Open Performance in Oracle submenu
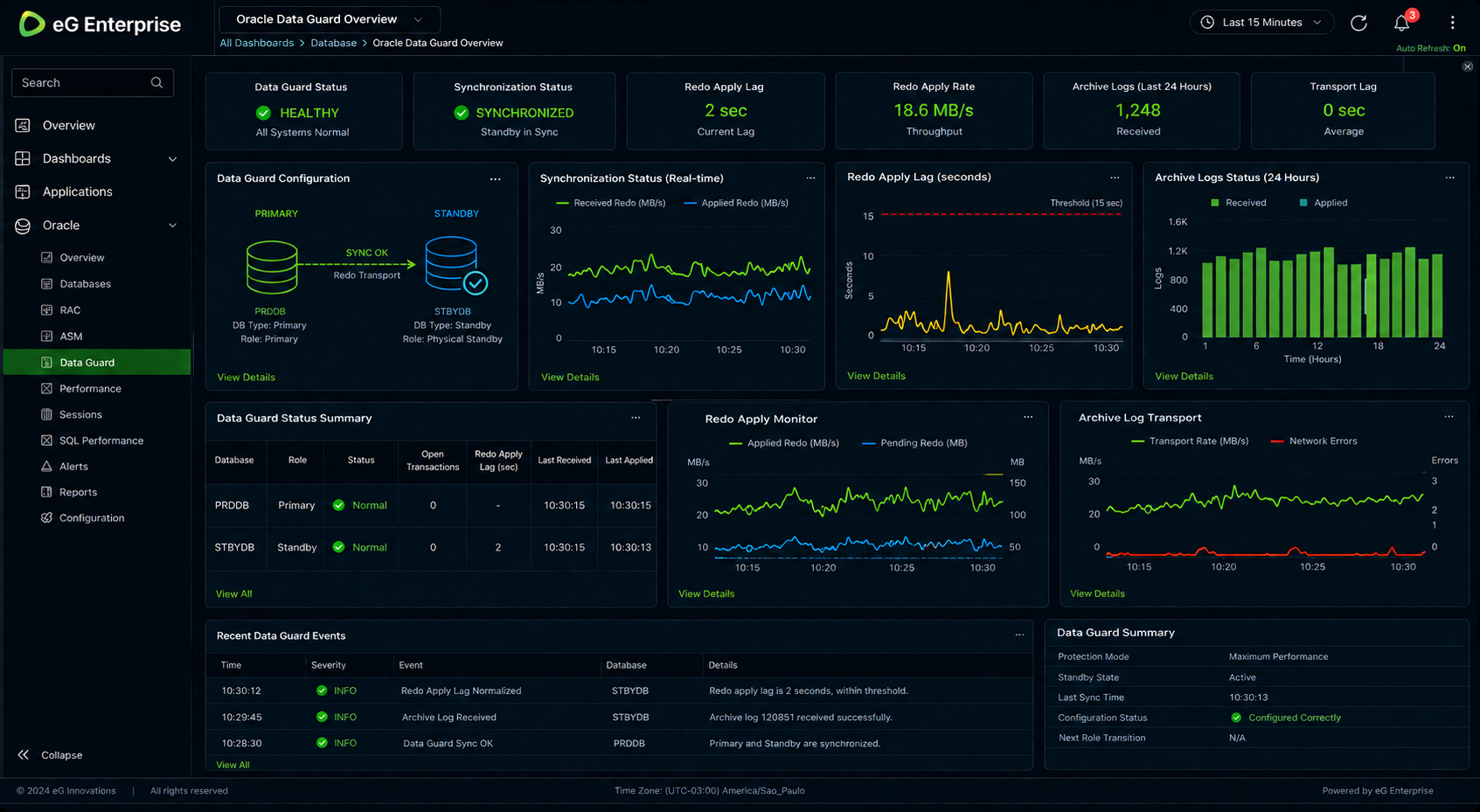 [90, 388]
